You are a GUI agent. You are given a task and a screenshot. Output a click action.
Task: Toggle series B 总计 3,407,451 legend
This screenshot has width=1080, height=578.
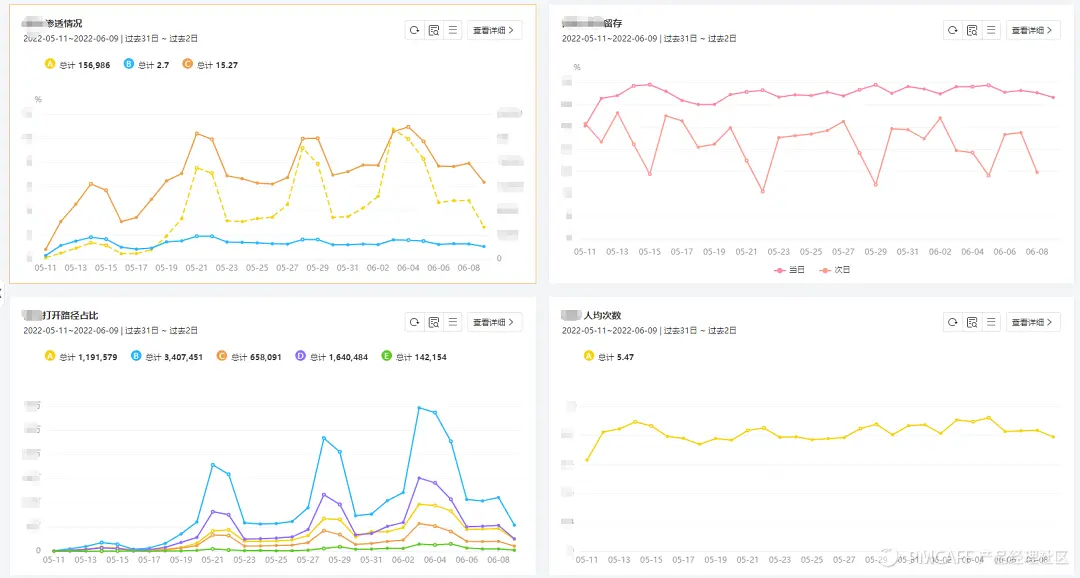click(x=167, y=357)
